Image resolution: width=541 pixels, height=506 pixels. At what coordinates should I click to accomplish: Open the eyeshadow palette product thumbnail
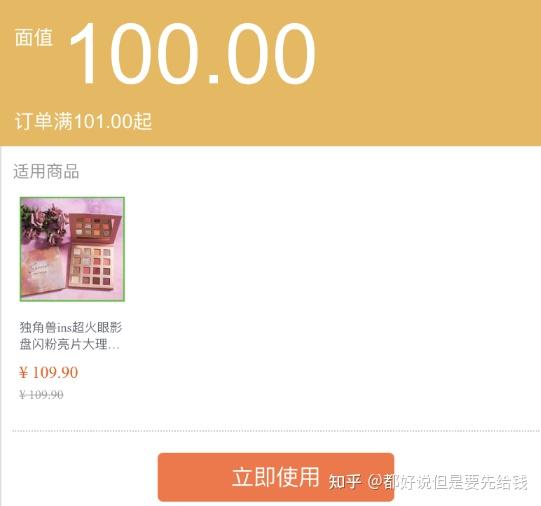point(72,249)
